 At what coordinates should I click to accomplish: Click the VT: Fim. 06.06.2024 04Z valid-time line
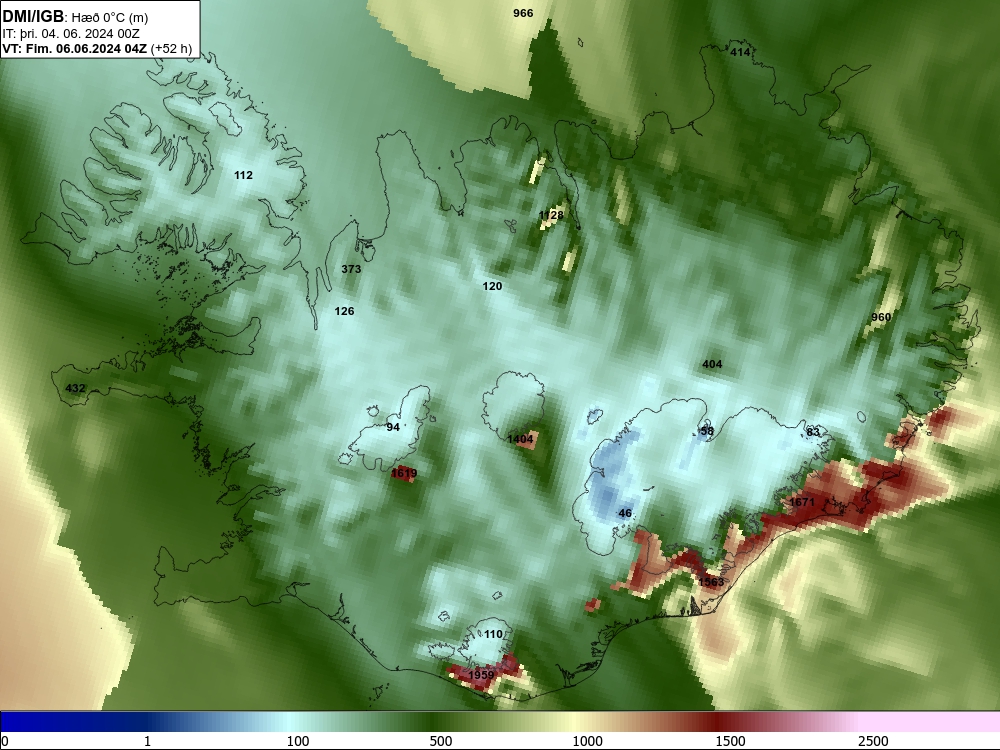75,49
